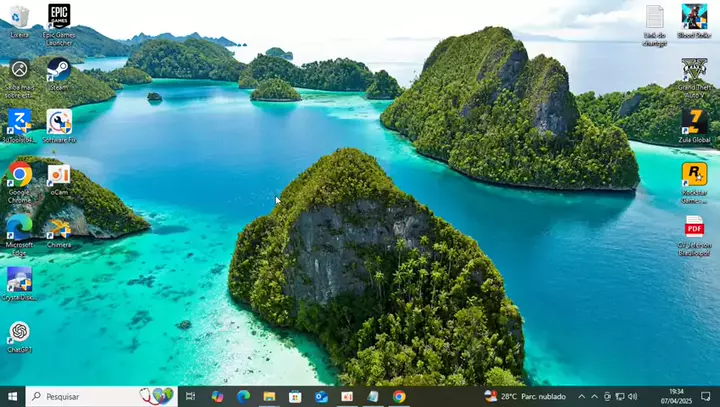
Task: Open the Epic Games Launcher desktop icon
Action: [59, 17]
